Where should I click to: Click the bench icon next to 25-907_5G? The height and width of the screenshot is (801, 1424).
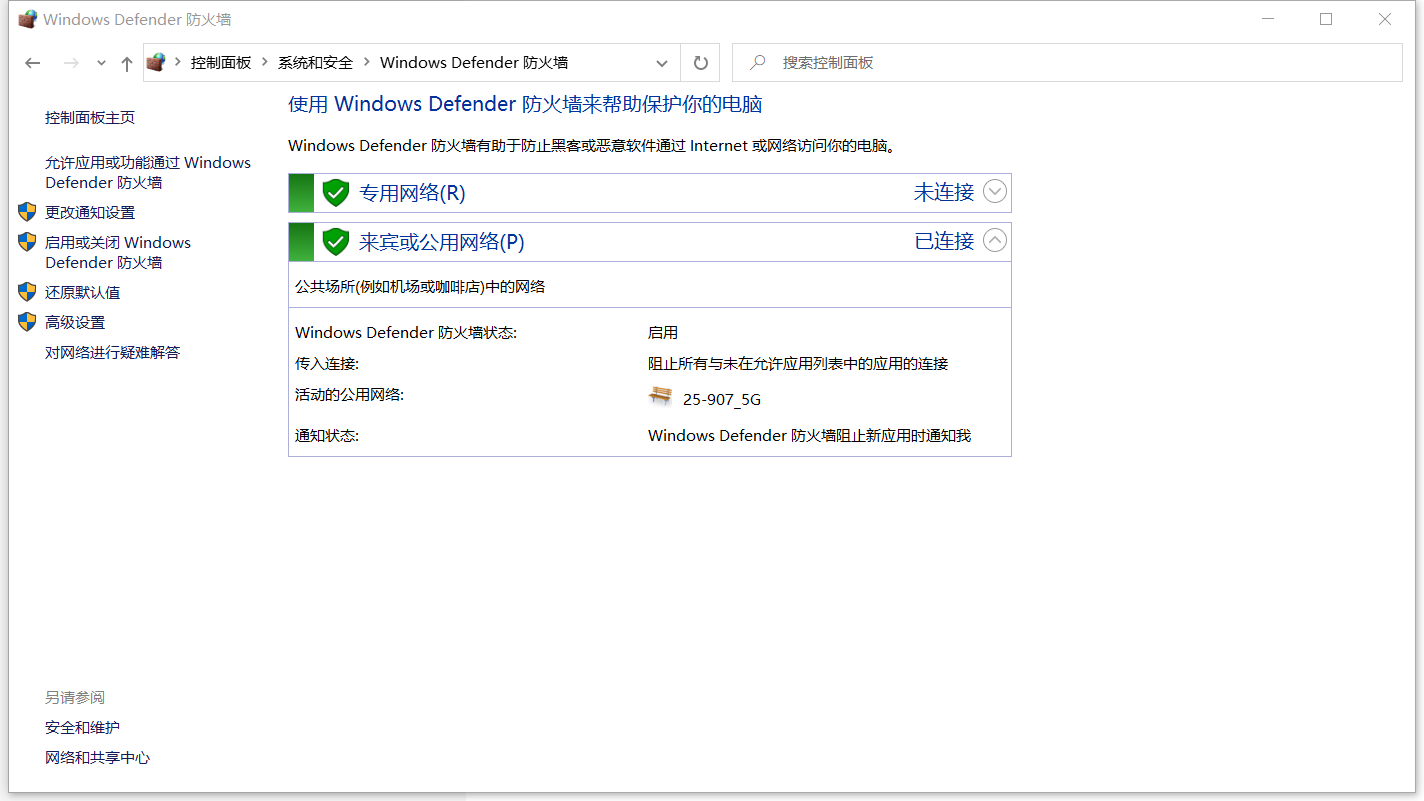(660, 397)
